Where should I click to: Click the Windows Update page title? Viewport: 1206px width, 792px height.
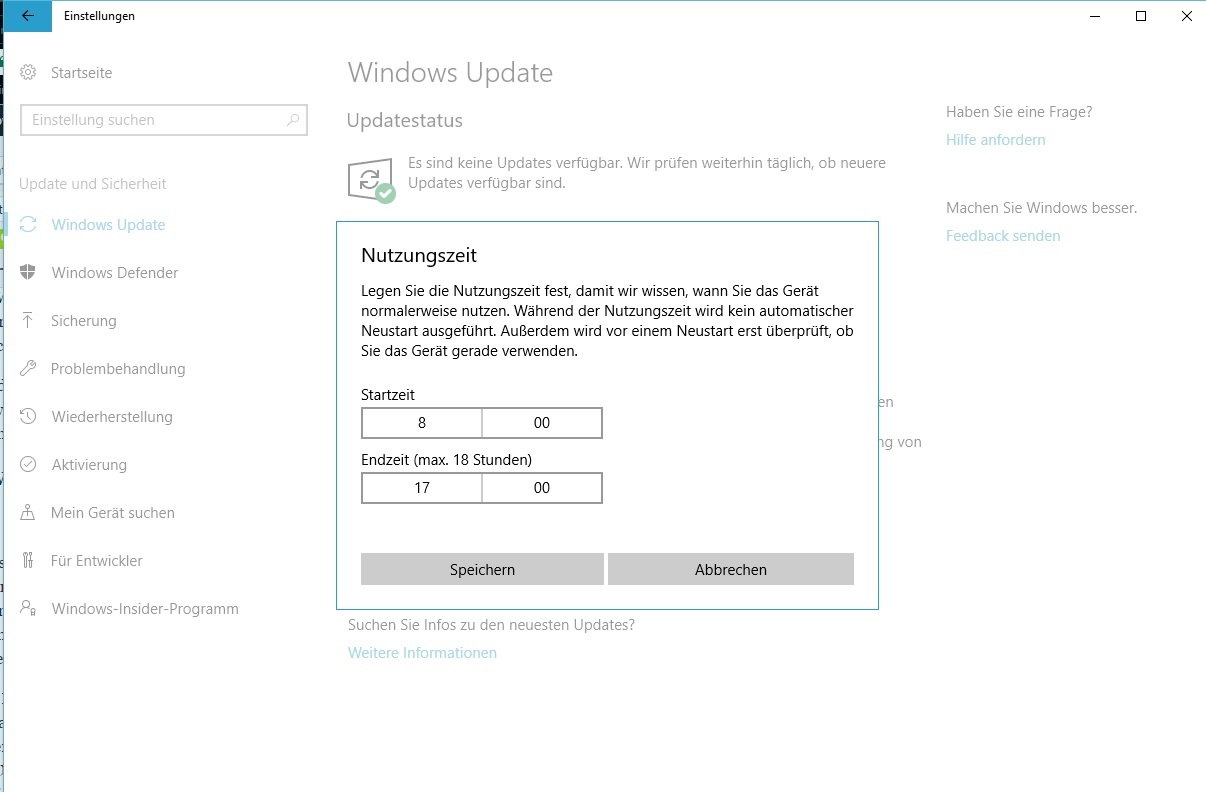coord(450,73)
